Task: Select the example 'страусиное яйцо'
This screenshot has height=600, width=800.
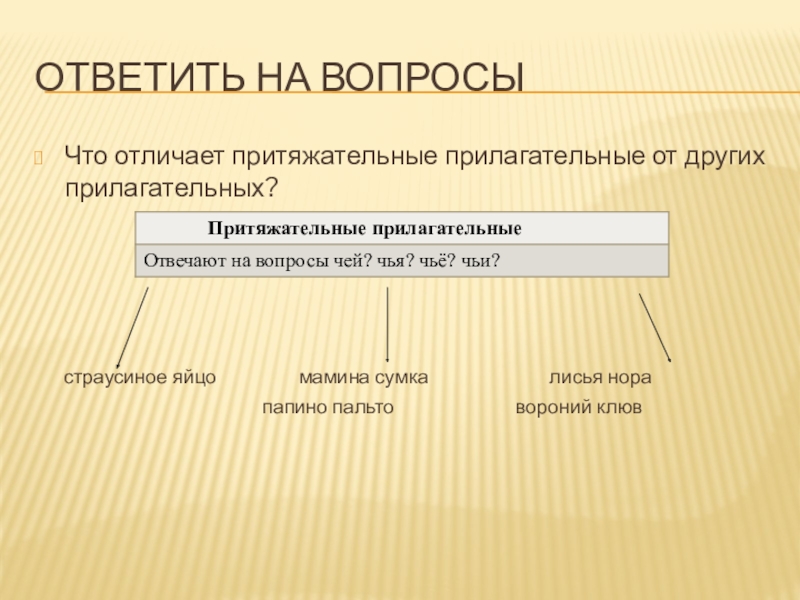Action: pos(140,378)
